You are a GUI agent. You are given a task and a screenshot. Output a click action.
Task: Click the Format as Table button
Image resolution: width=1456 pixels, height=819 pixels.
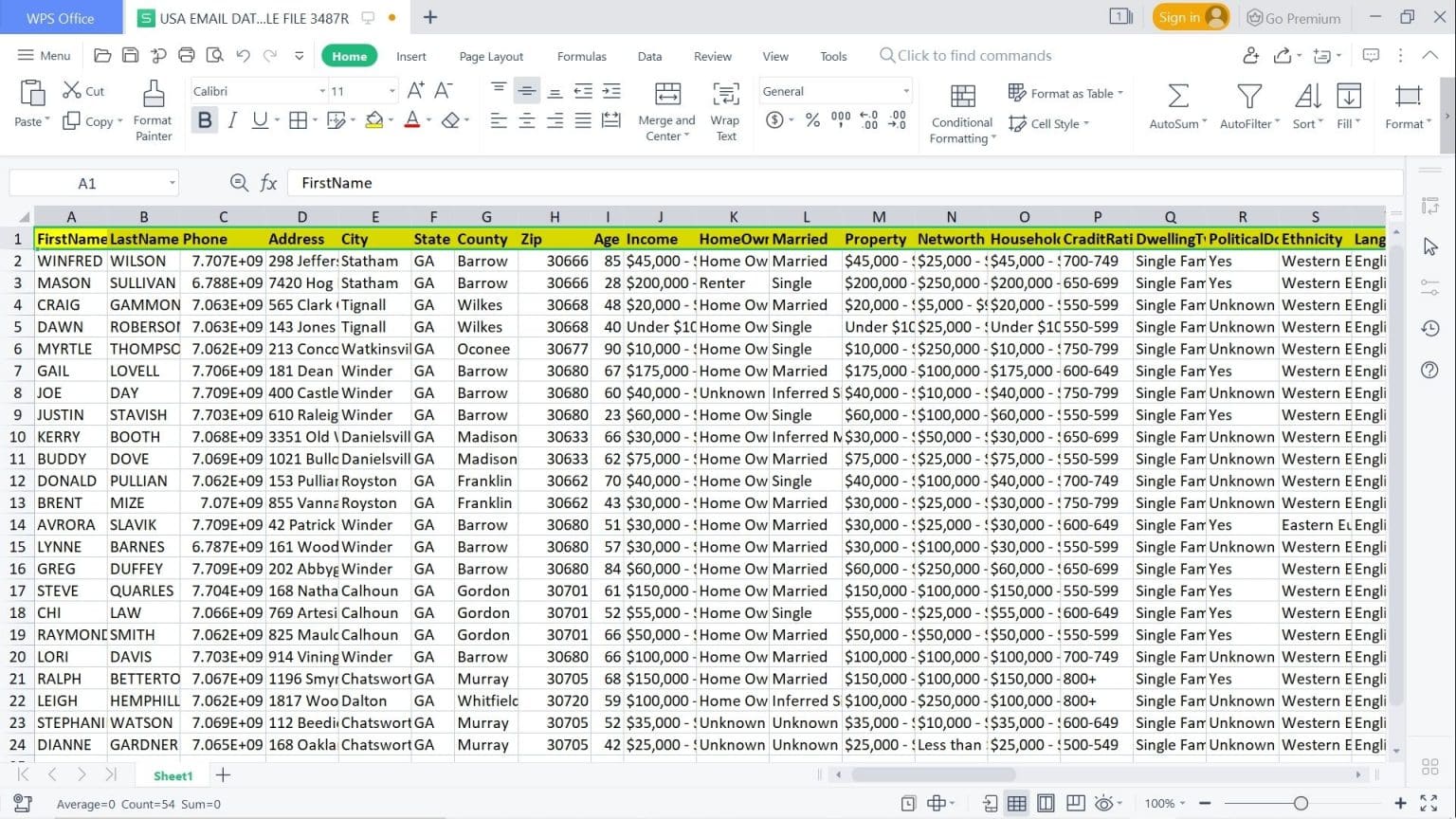tap(1065, 93)
